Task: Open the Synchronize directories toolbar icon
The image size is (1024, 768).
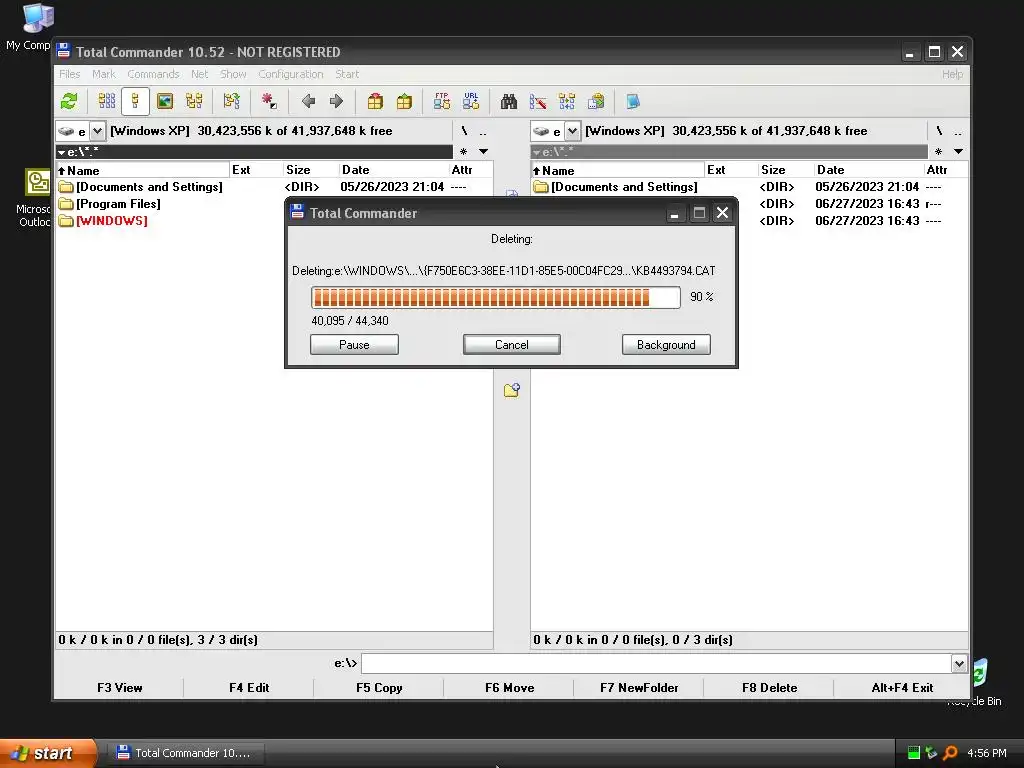Action: [567, 101]
